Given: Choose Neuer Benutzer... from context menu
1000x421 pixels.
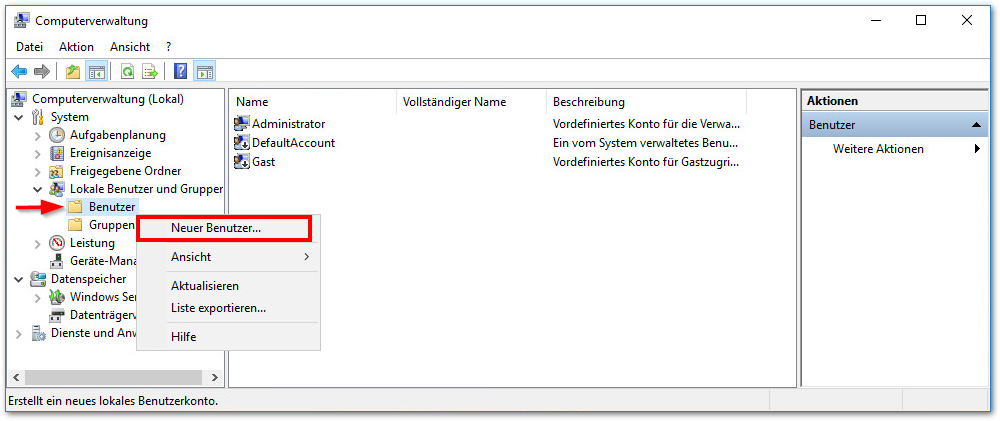Looking at the screenshot, I should (216, 228).
